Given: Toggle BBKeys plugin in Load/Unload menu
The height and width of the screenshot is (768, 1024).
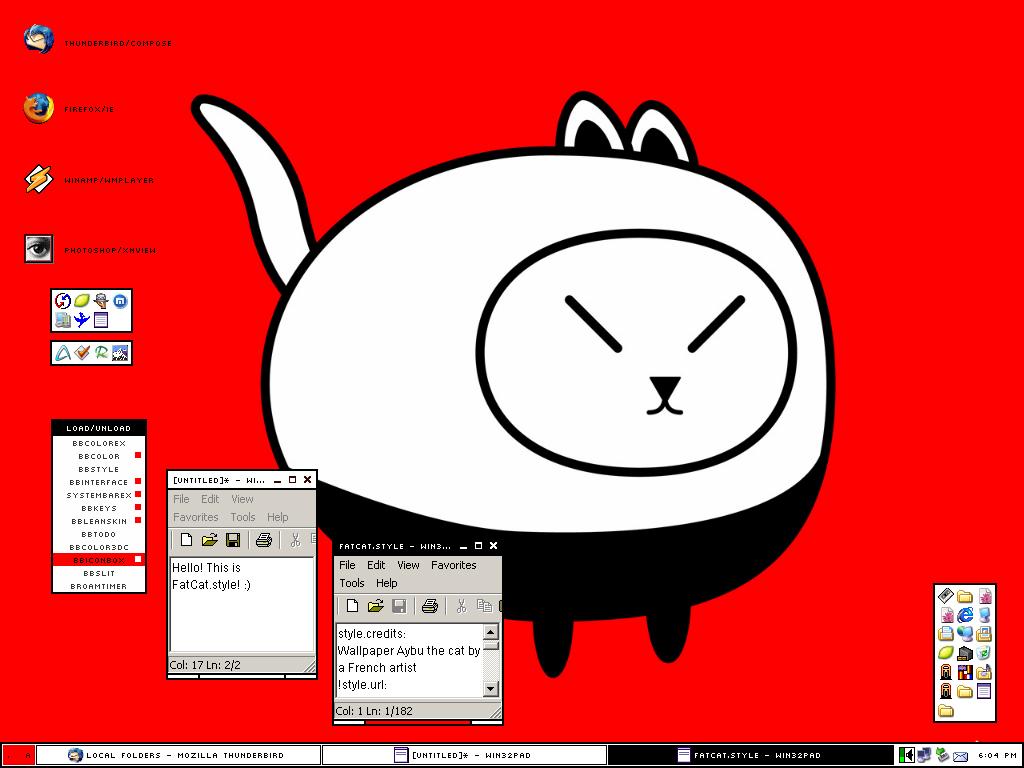Looking at the screenshot, I should 99,508.
